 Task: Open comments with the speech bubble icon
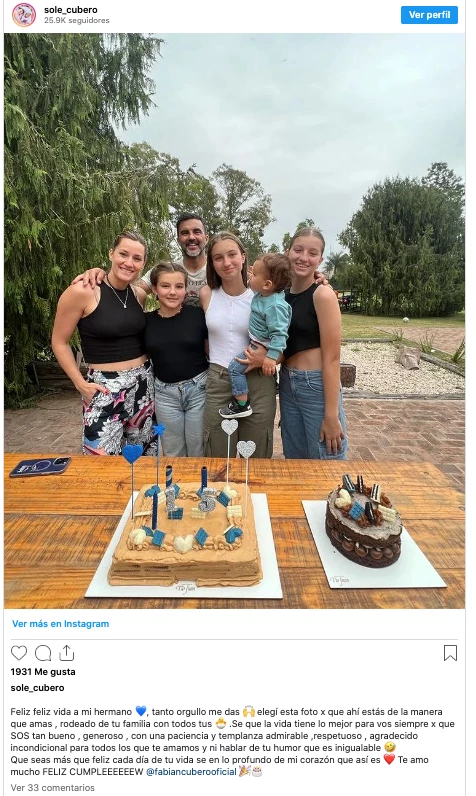coord(43,653)
